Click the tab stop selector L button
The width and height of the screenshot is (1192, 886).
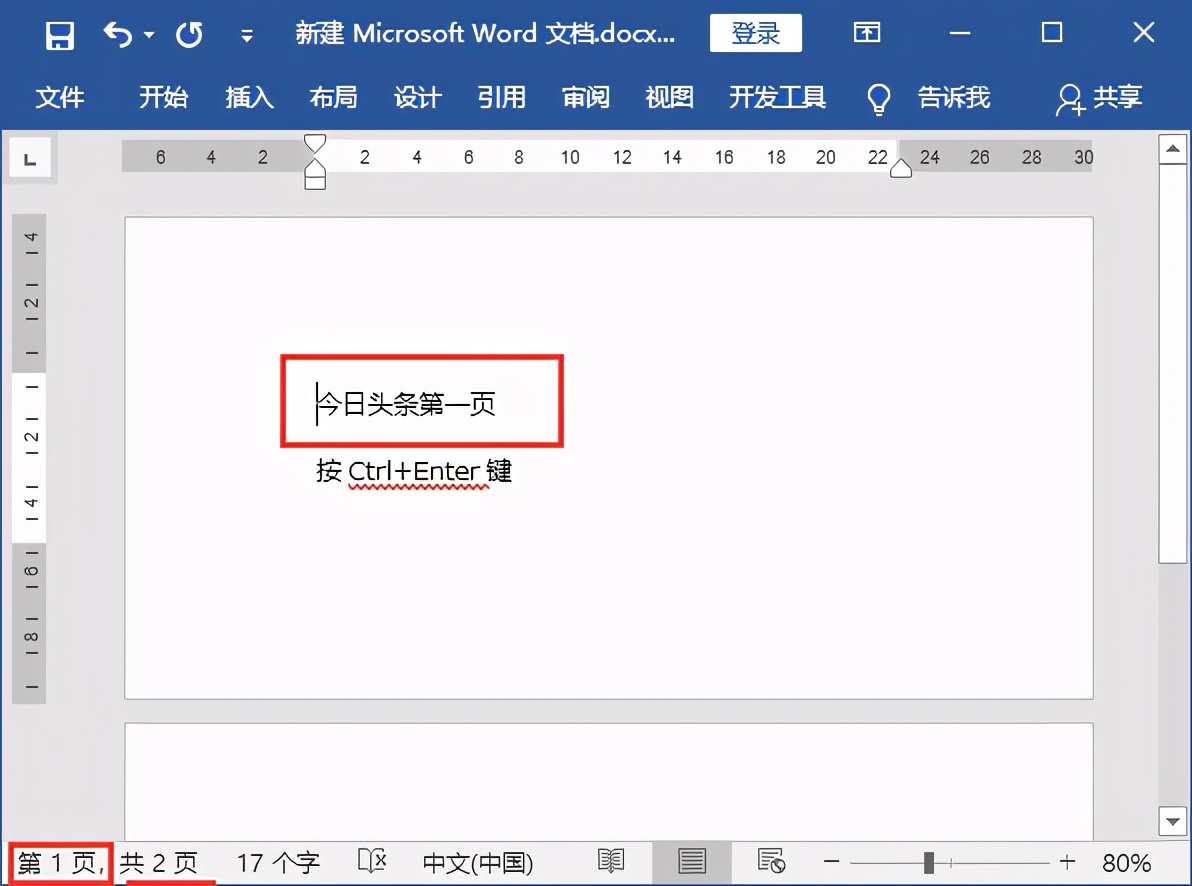click(30, 159)
